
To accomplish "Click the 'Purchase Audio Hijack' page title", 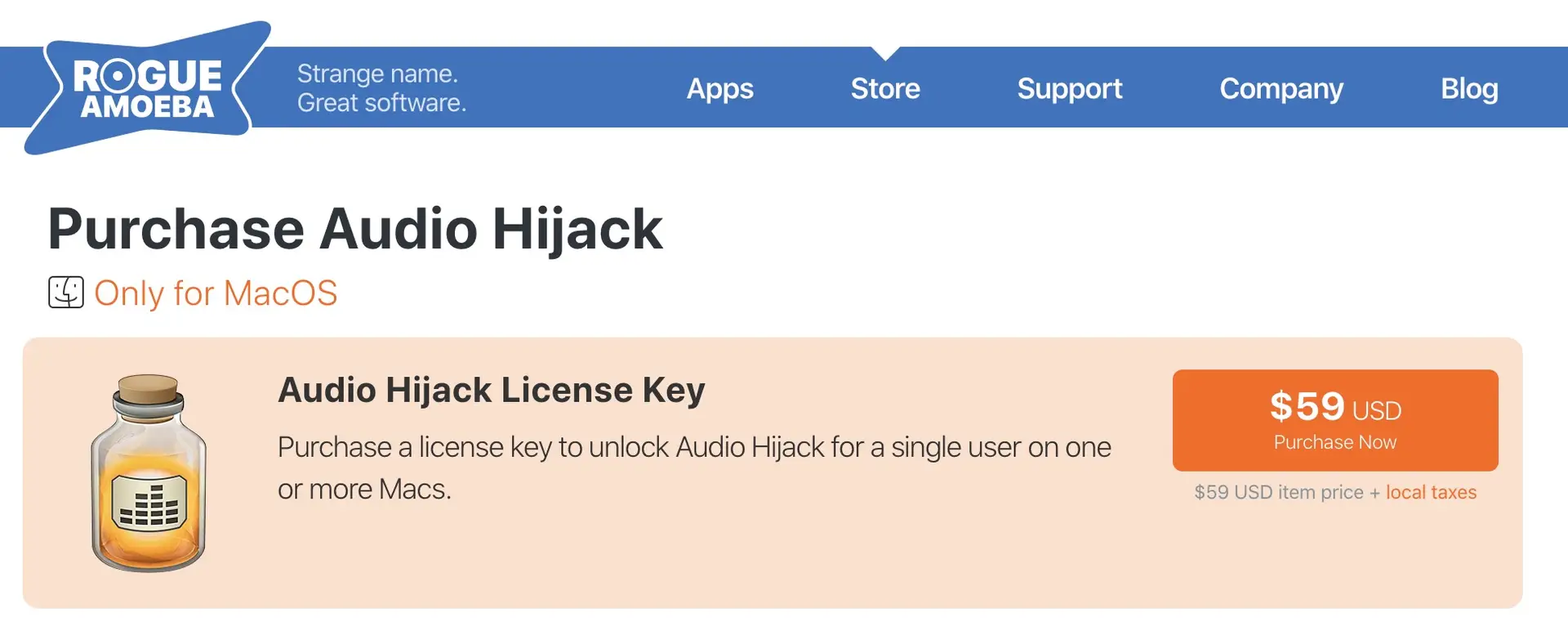I will tap(355, 229).
